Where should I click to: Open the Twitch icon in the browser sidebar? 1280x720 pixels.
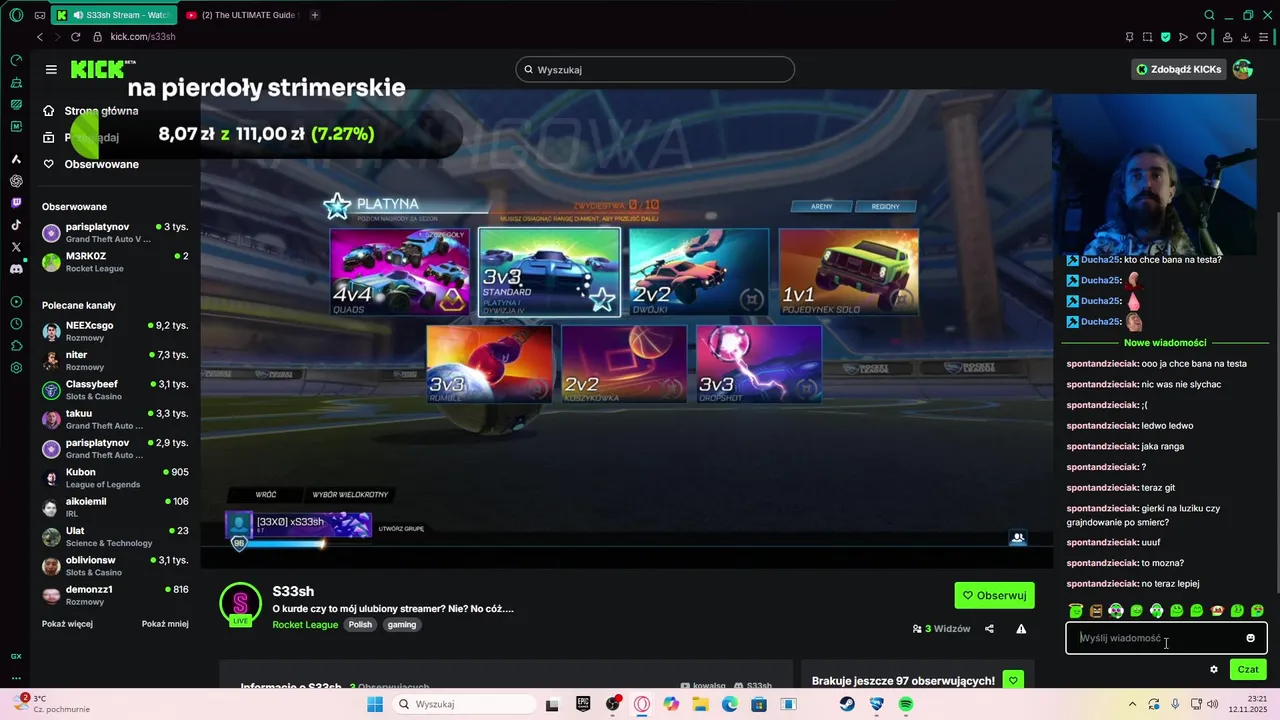coord(16,203)
